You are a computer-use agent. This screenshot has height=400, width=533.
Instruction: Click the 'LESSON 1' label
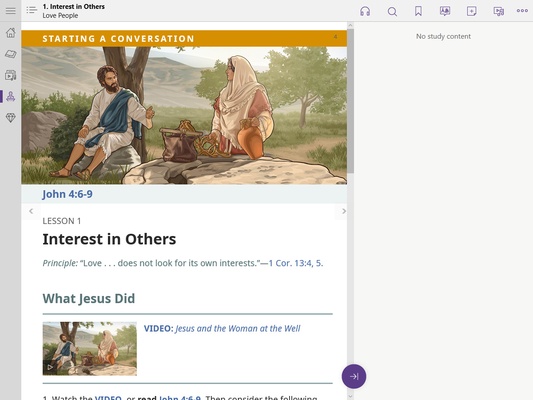[x=62, y=221]
